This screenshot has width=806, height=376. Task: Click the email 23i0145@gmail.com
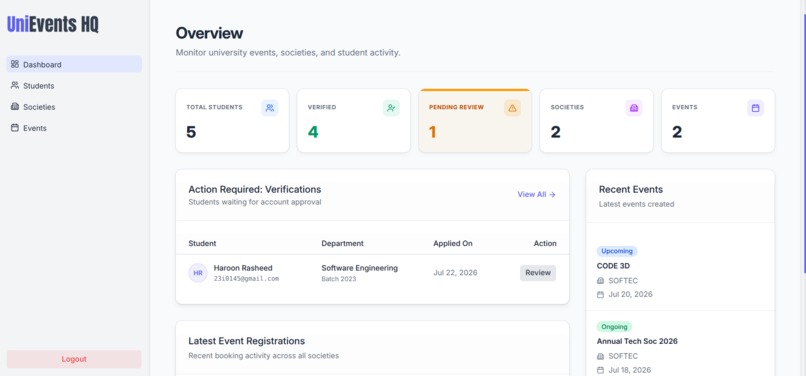[x=246, y=278]
